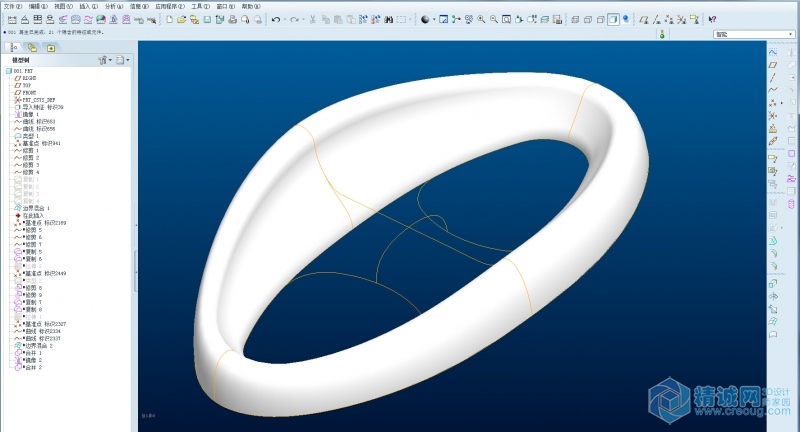
Task: Open the model tree Settings dropdown
Action: tap(105, 60)
